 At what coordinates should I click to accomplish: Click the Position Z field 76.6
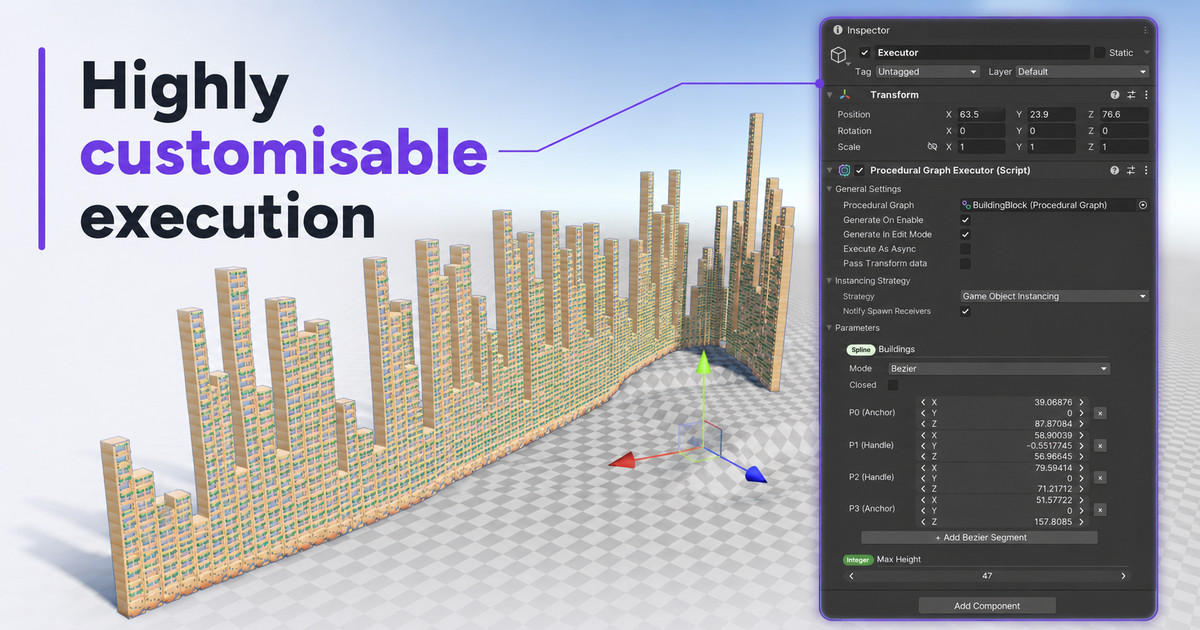point(1124,115)
